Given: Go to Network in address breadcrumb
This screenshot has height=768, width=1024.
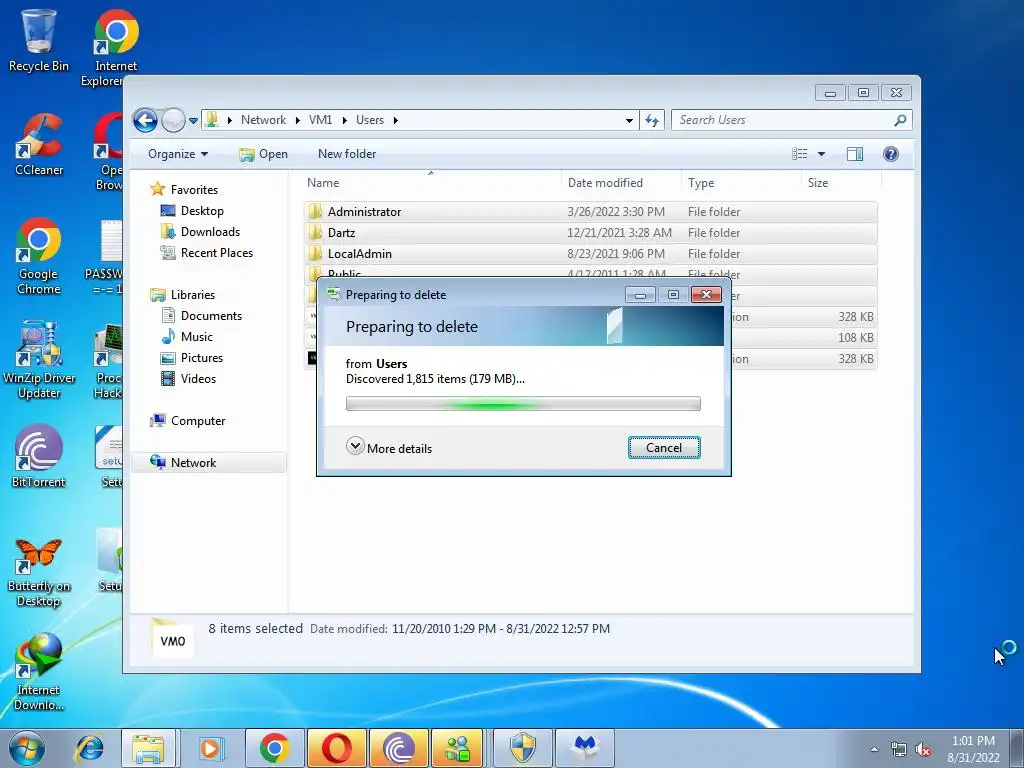Looking at the screenshot, I should (x=263, y=120).
